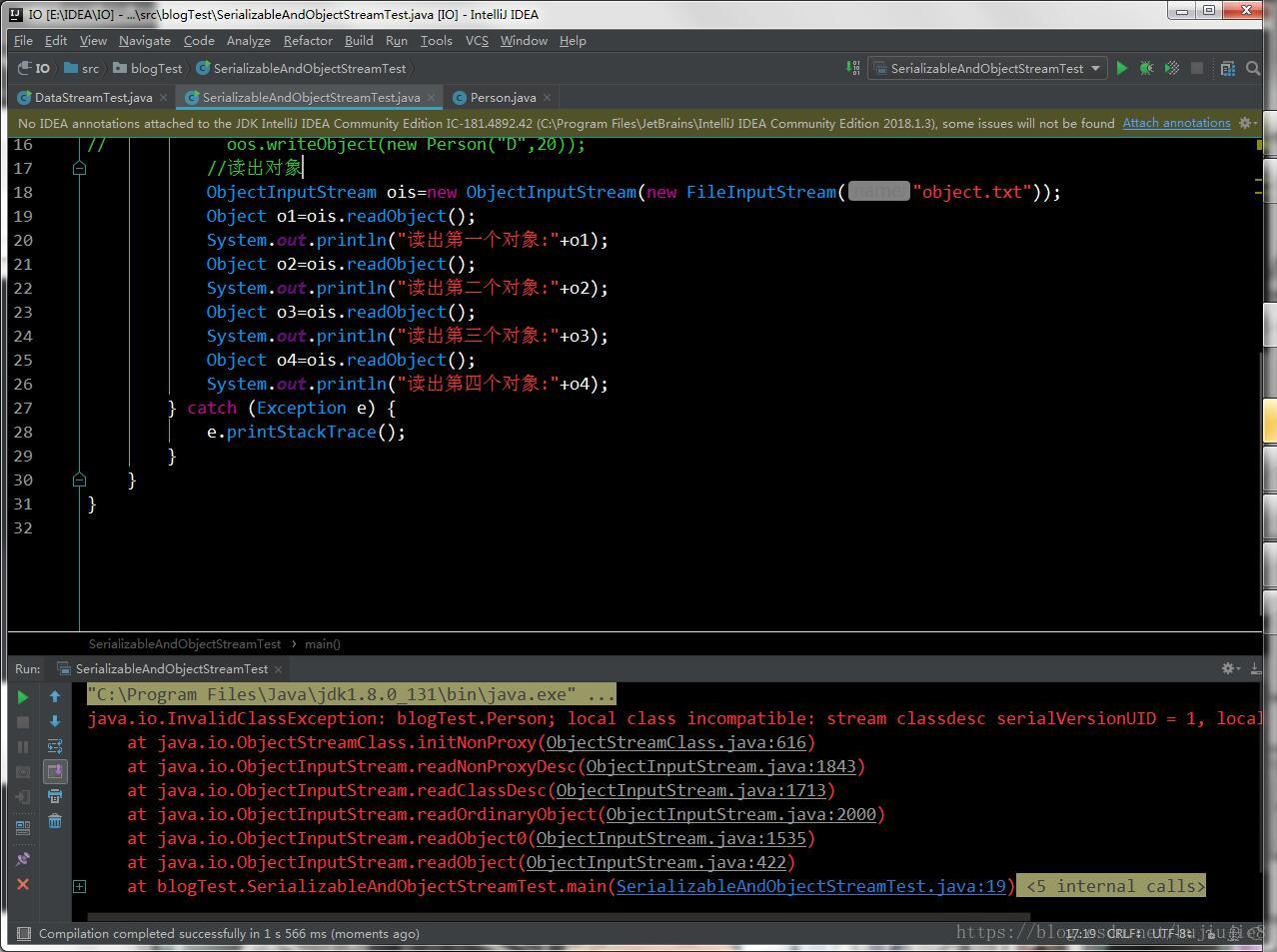This screenshot has height=952, width=1277.
Task: Pin the Run tab with pin icon
Action: click(23, 858)
